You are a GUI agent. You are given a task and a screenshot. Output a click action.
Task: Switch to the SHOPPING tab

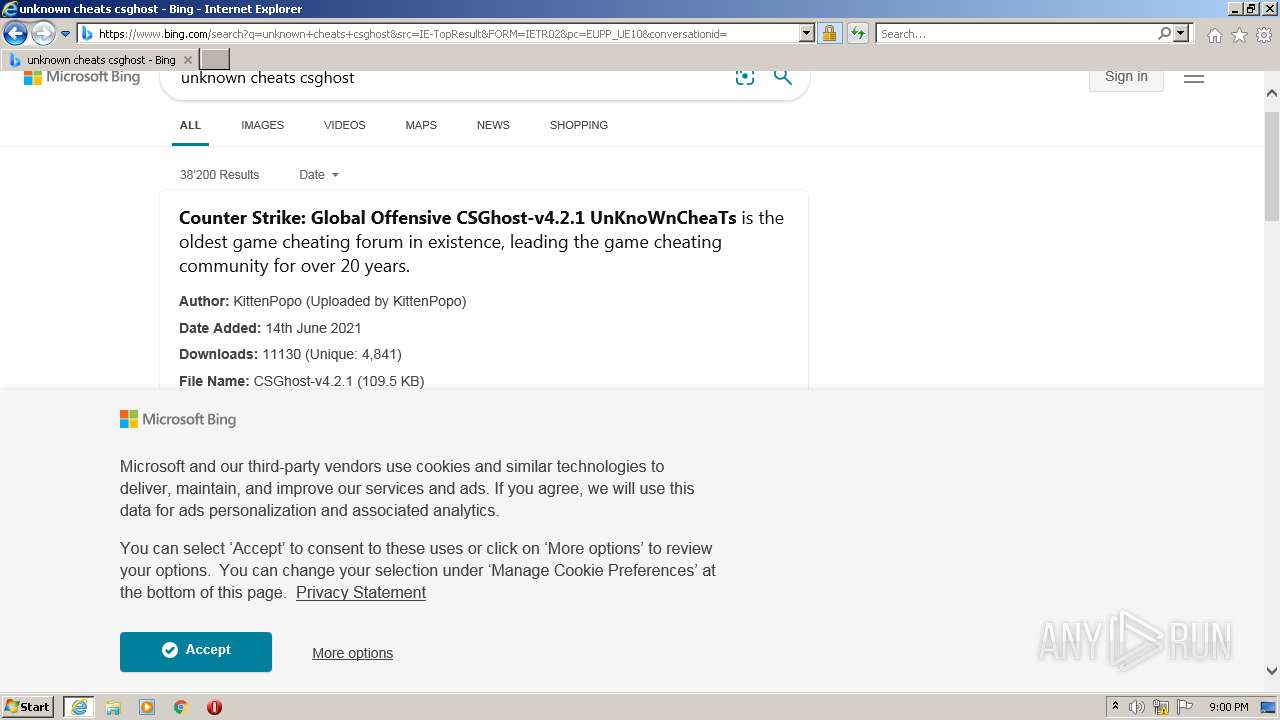[578, 125]
